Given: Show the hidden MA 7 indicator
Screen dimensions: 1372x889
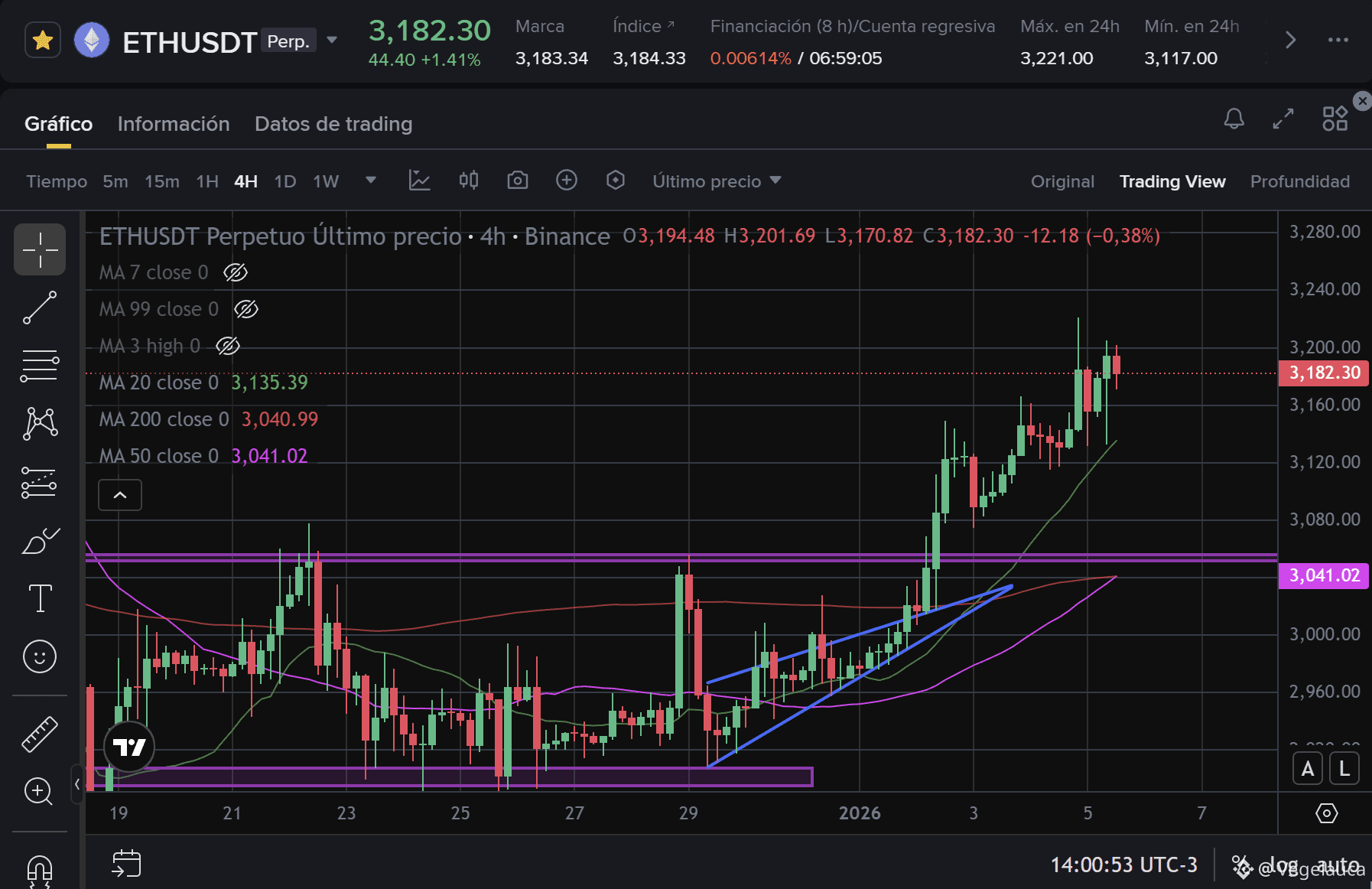Looking at the screenshot, I should point(236,272).
